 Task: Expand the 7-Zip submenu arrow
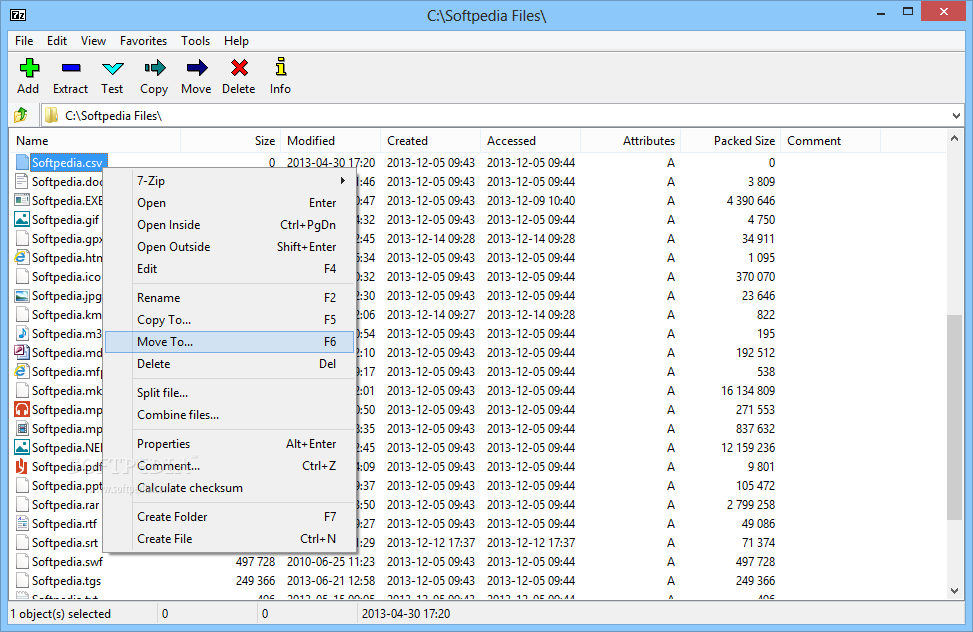[342, 181]
